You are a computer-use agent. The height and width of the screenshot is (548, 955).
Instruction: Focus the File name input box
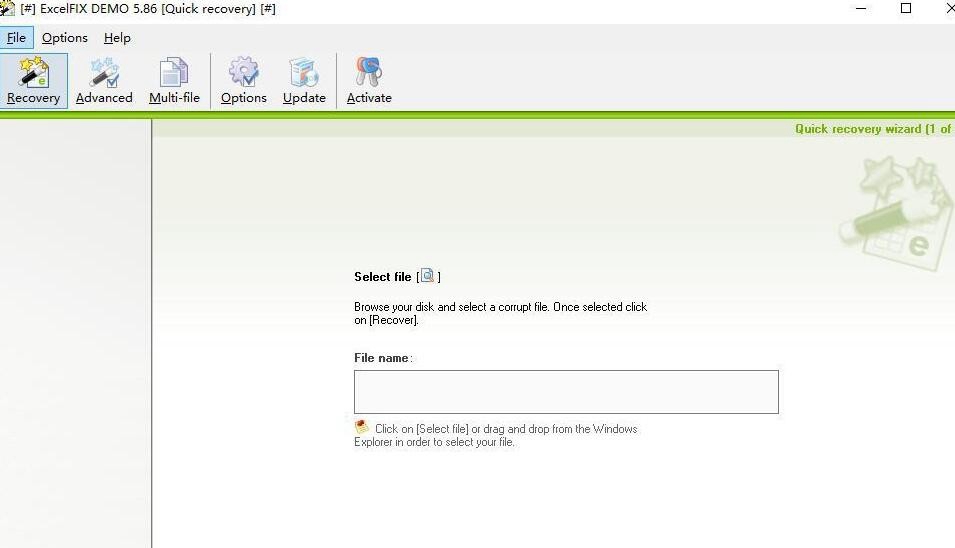point(566,392)
